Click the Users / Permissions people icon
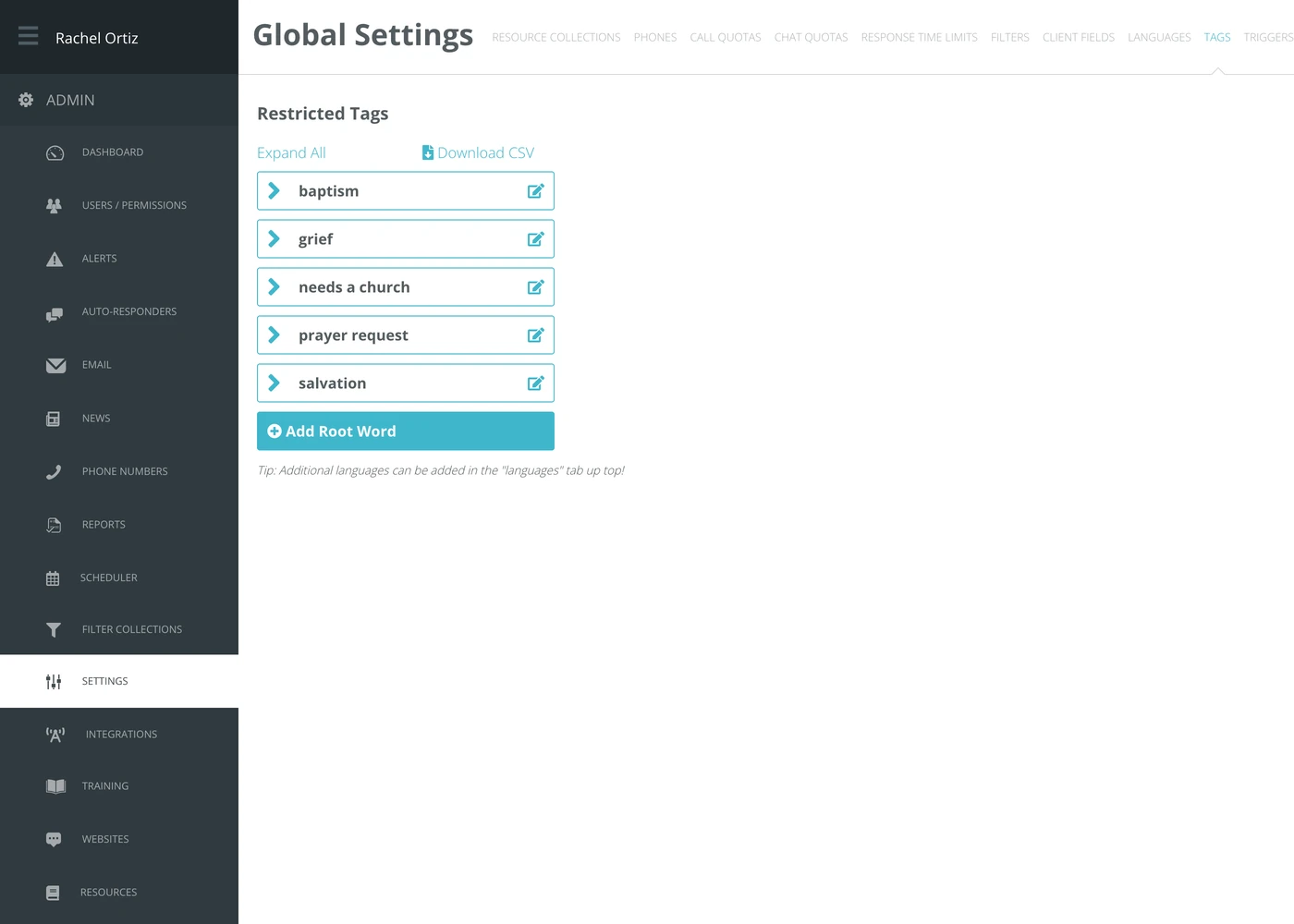The width and height of the screenshot is (1294, 924). click(x=55, y=206)
